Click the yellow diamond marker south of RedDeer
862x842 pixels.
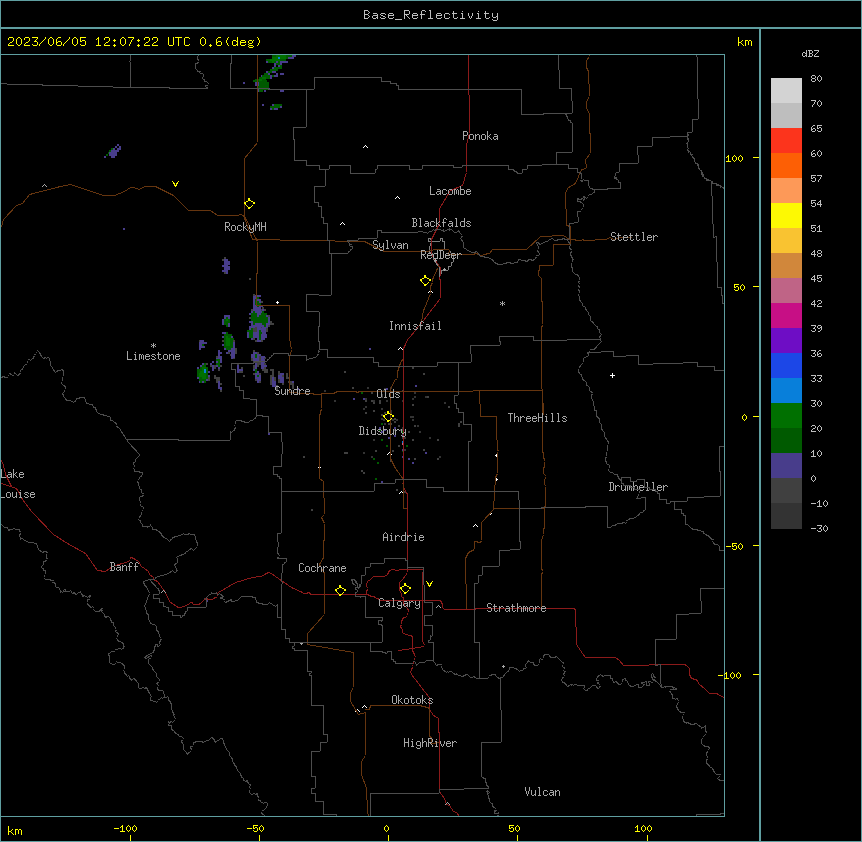426,281
